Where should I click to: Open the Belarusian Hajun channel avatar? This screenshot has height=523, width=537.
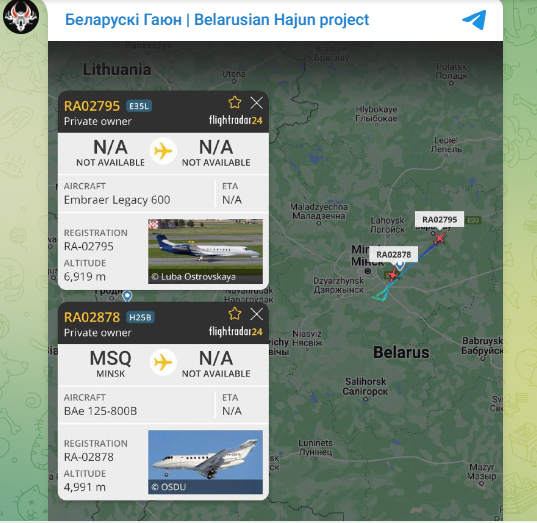point(21,16)
